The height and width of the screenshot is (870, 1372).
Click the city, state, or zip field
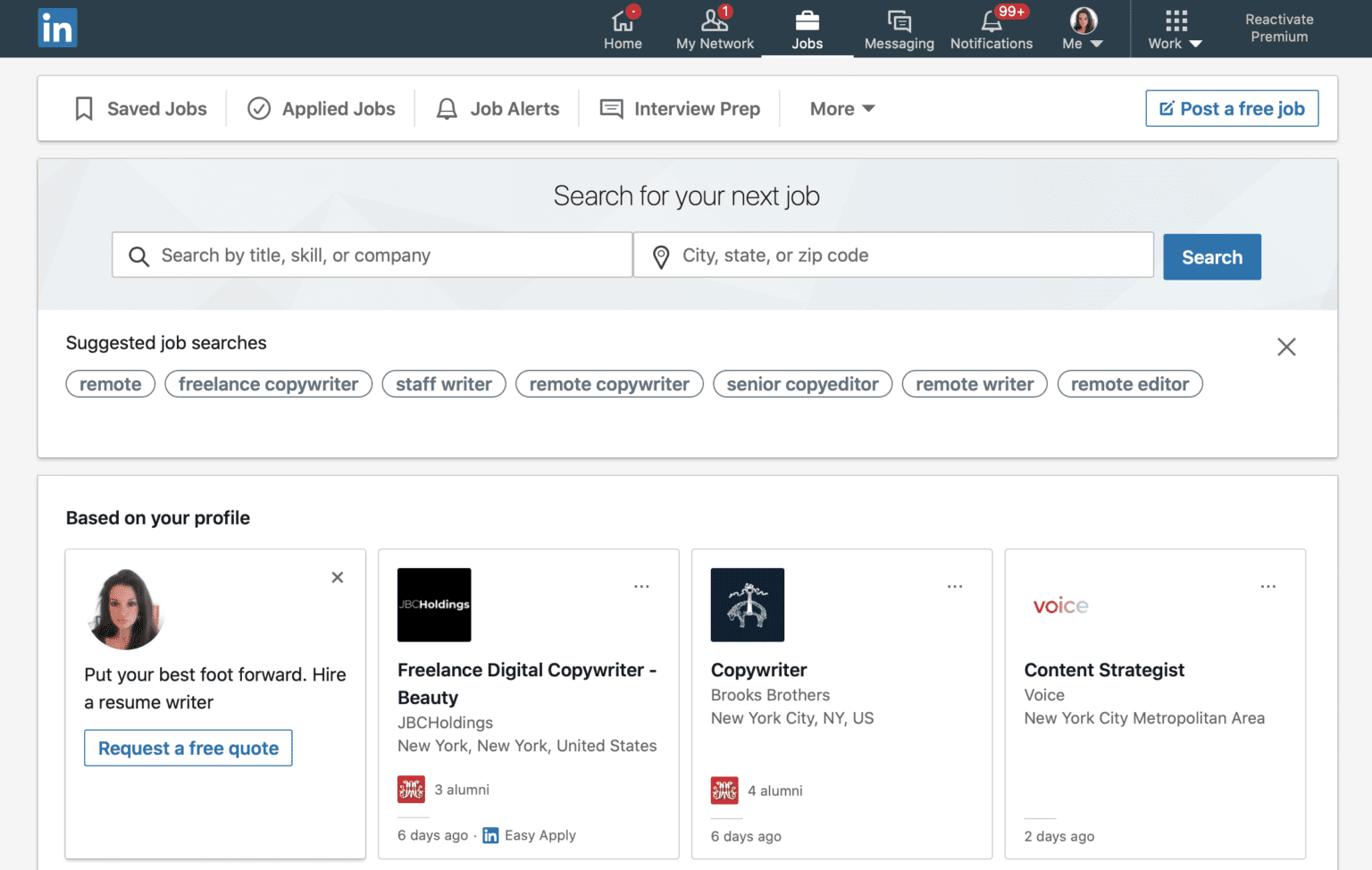891,255
